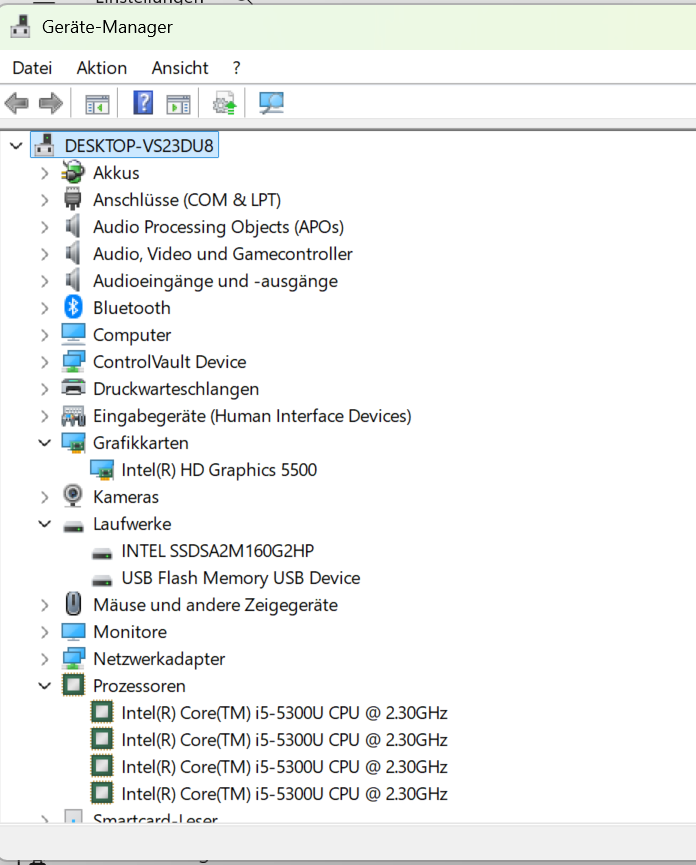Click the Grafikkarten display adapter icon
The image size is (696, 865).
[x=73, y=442]
